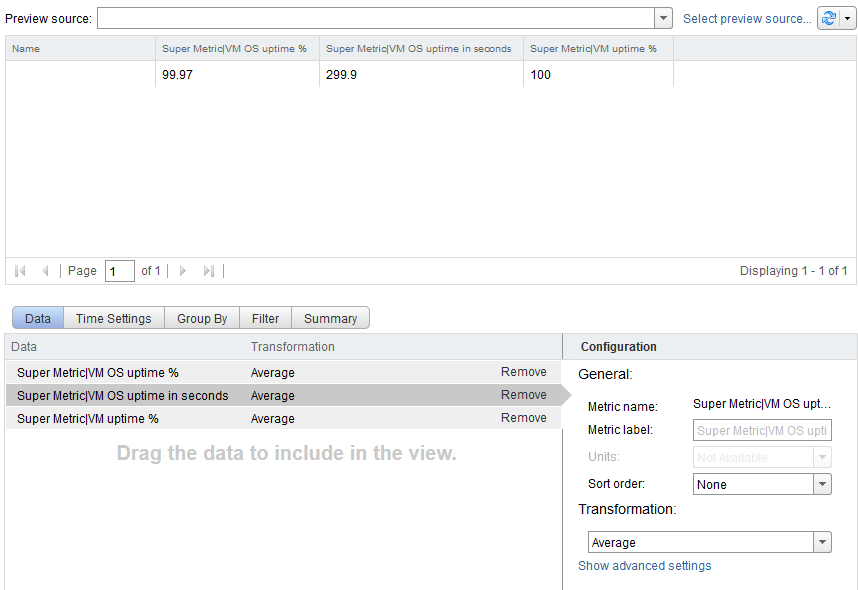
Task: Select the Filter tab
Action: click(x=265, y=318)
